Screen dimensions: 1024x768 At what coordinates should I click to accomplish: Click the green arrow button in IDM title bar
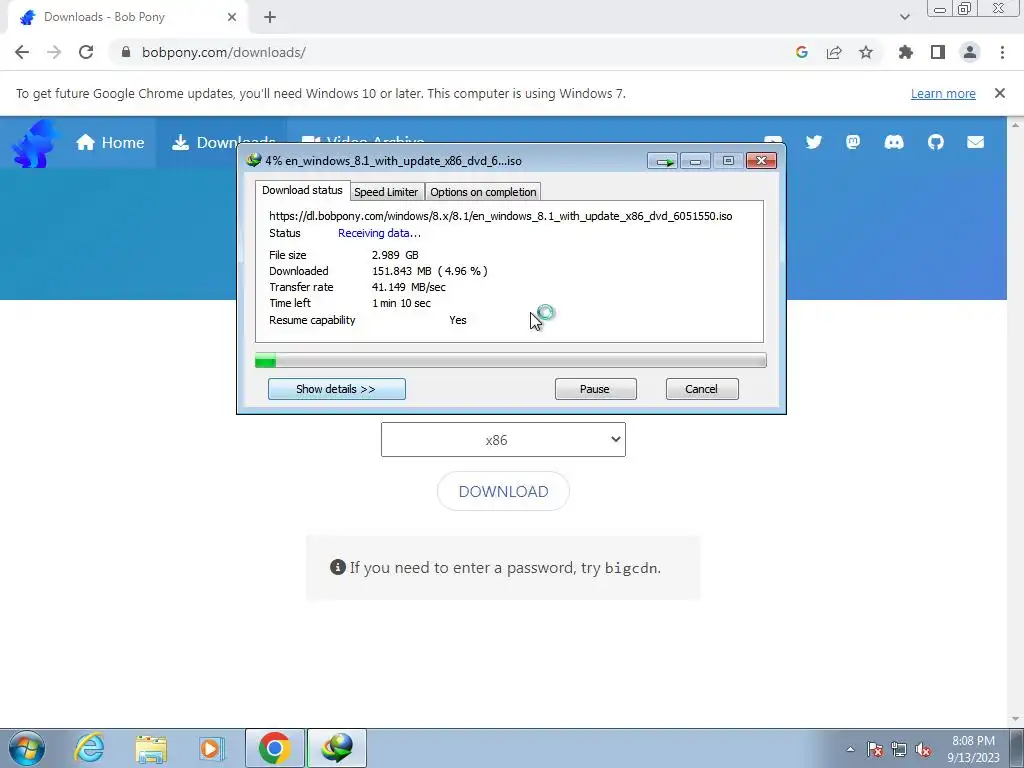(x=663, y=161)
